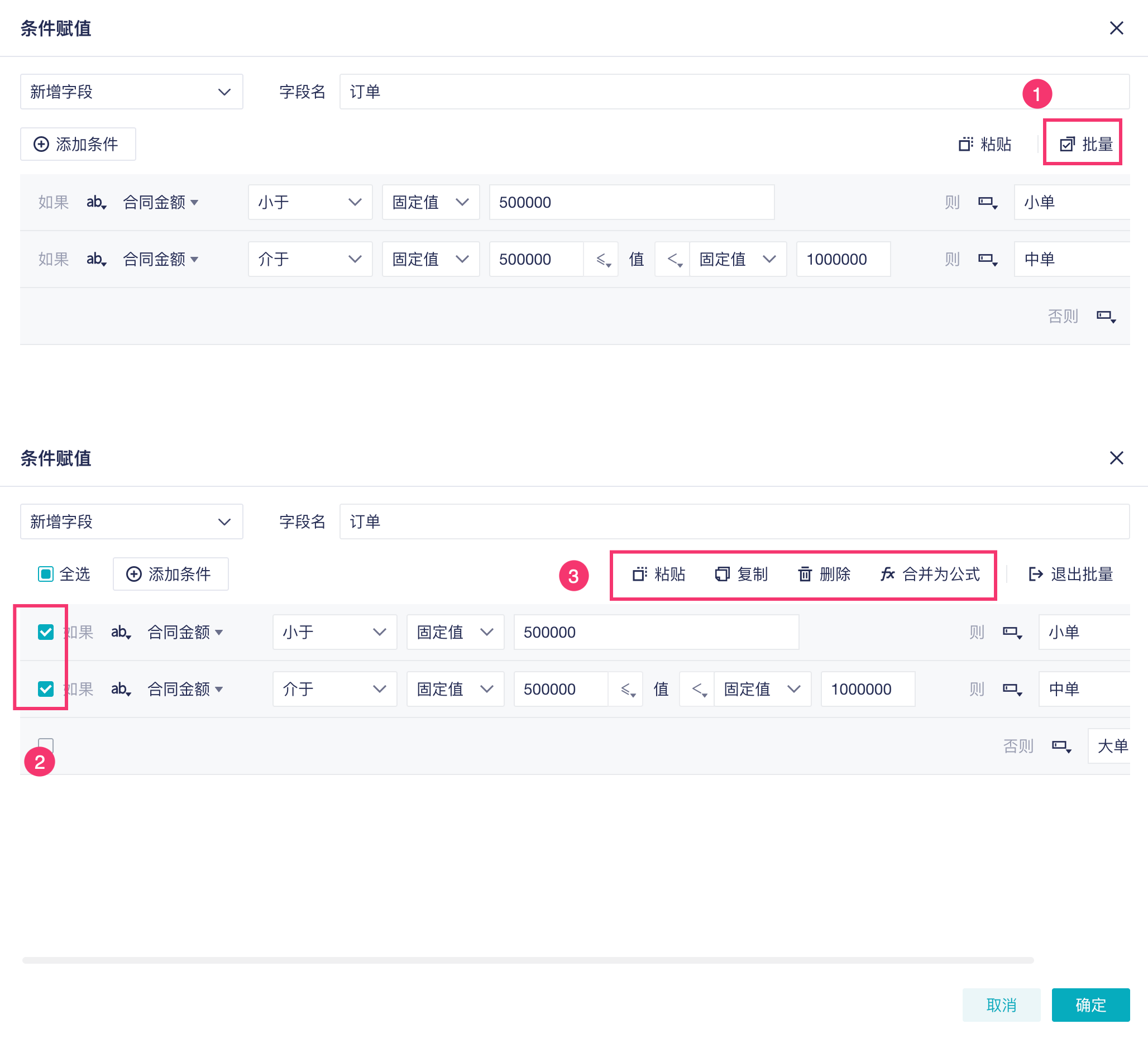Screen dimensions: 1148x1043
Task: Expand 介于 operator dropdown in upper dialog
Action: tap(310, 259)
